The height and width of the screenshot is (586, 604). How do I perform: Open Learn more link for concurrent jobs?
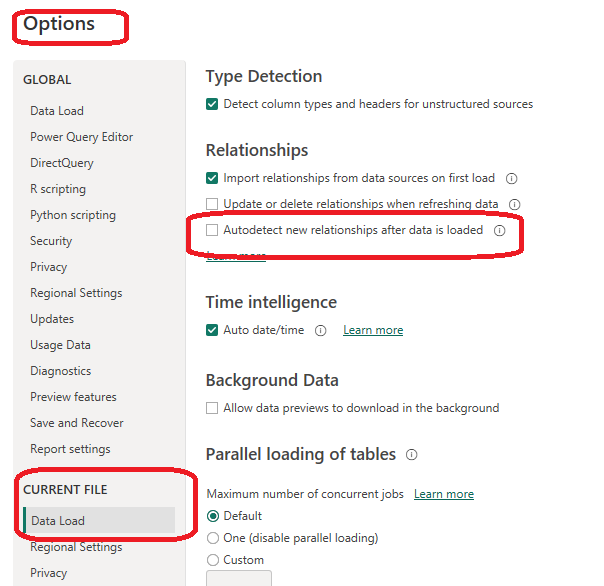(444, 494)
